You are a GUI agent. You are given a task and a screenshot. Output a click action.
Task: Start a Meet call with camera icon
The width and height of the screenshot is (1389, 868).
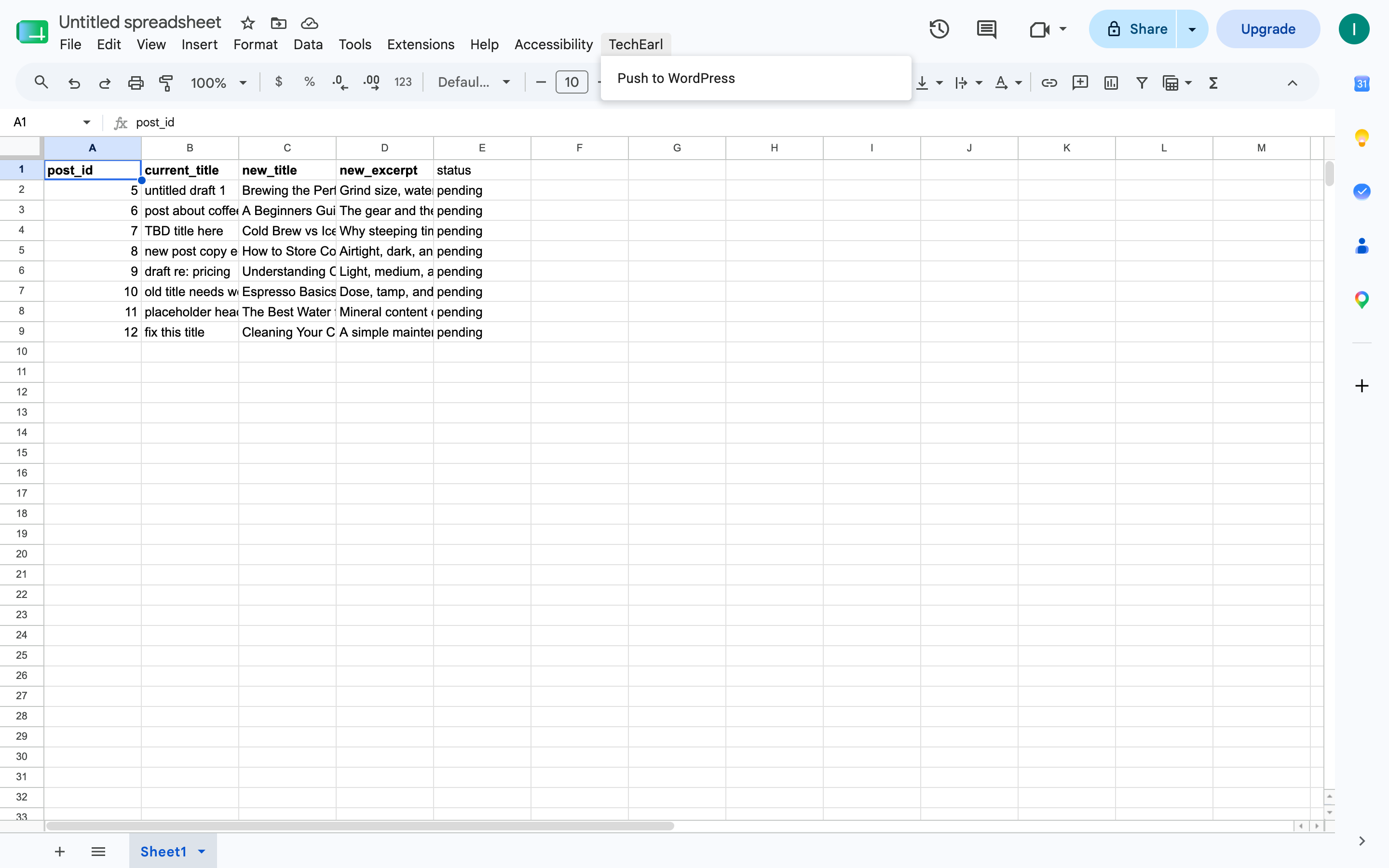click(x=1039, y=29)
